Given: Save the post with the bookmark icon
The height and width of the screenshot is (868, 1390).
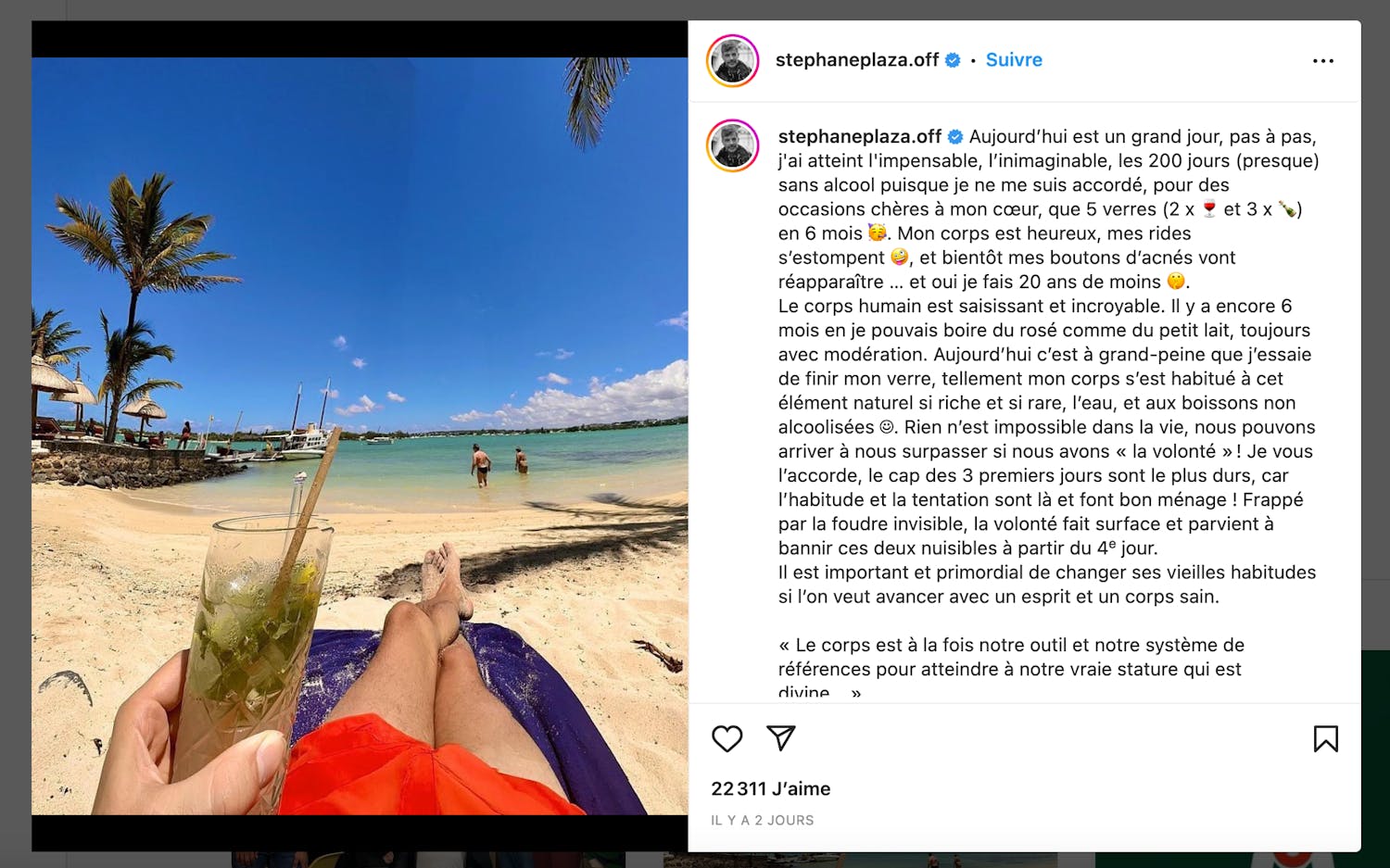Looking at the screenshot, I should 1325,738.
